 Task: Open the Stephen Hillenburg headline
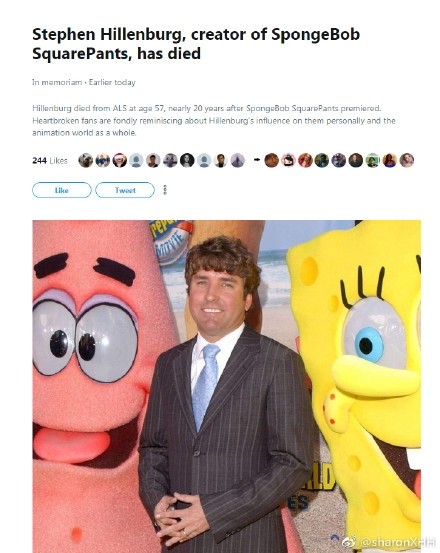[x=196, y=44]
